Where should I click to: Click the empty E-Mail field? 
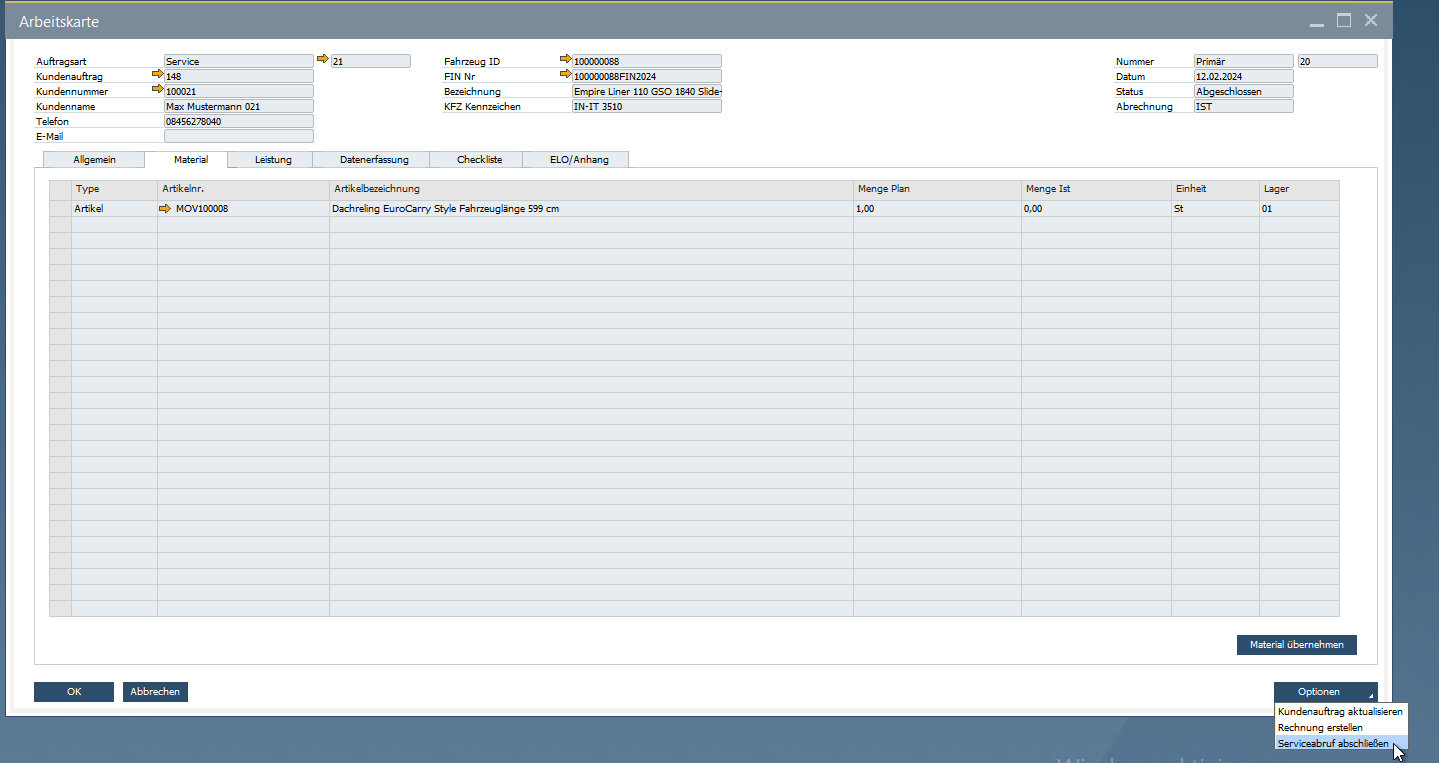click(x=238, y=136)
